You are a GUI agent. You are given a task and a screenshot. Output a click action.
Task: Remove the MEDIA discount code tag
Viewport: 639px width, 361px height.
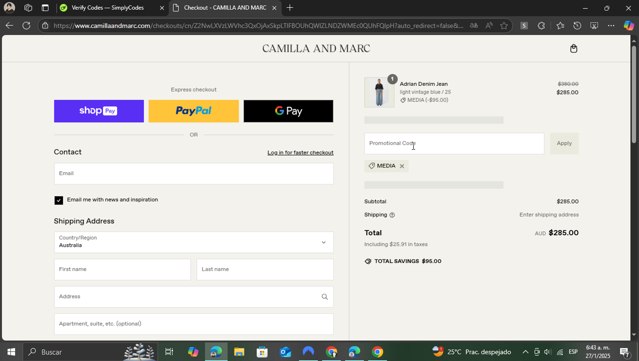click(402, 166)
